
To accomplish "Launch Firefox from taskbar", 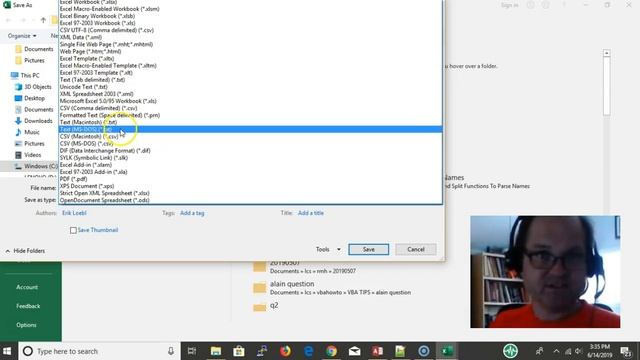I will pos(285,351).
